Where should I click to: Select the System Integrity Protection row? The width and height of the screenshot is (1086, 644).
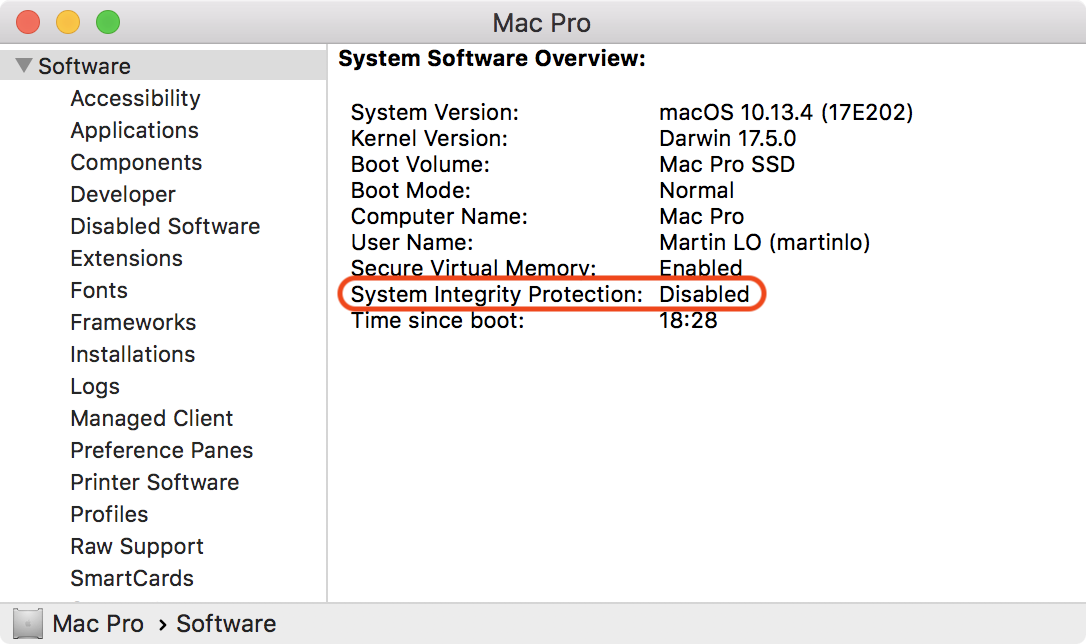tap(550, 295)
